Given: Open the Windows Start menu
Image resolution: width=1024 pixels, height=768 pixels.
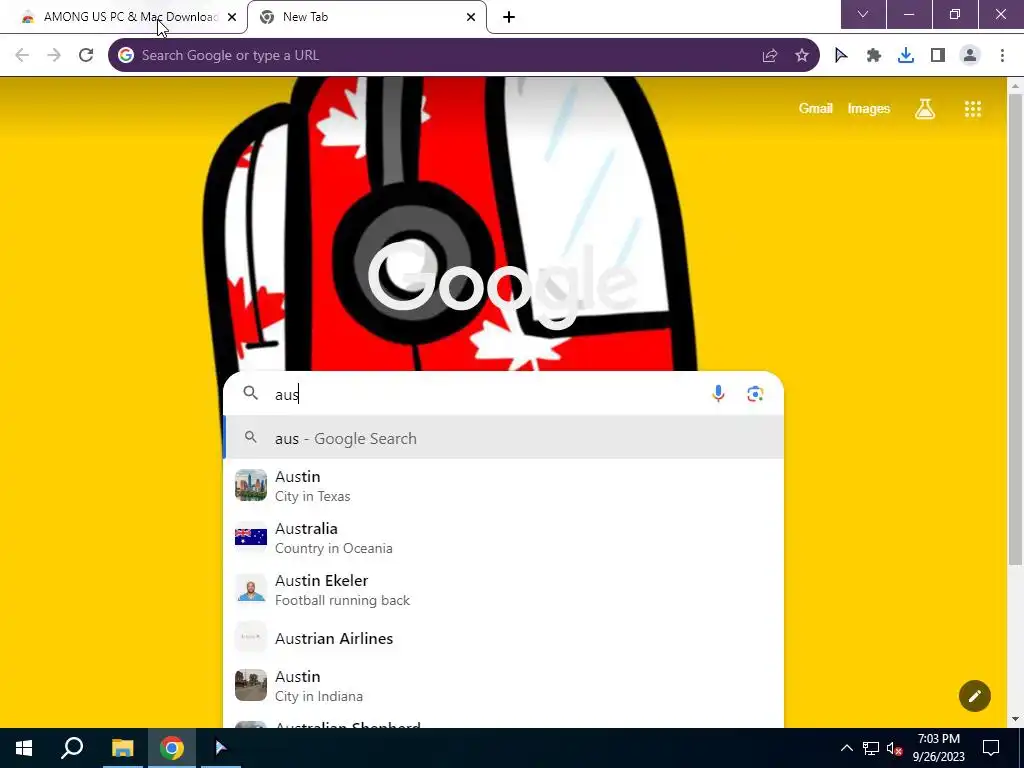Looking at the screenshot, I should (24, 748).
